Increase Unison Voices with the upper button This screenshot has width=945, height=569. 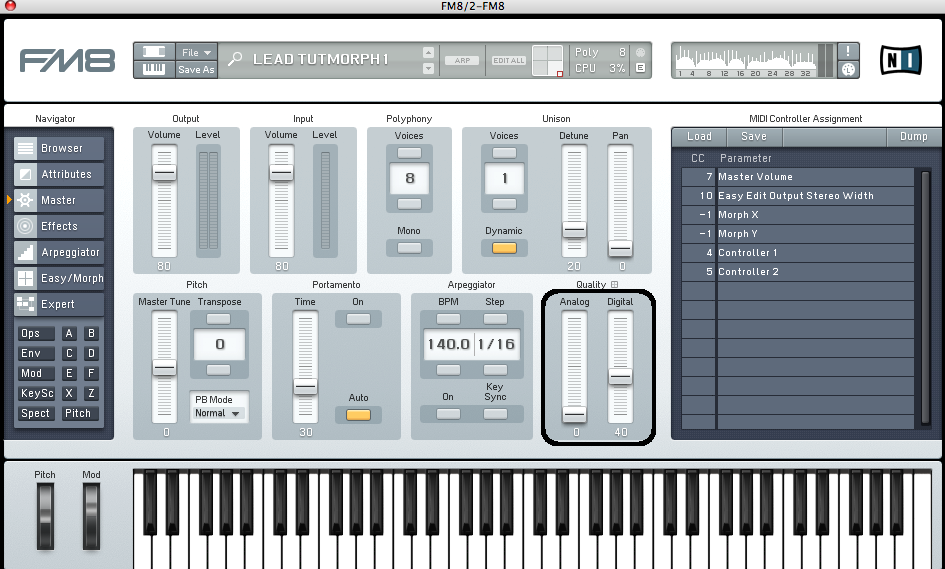(504, 152)
